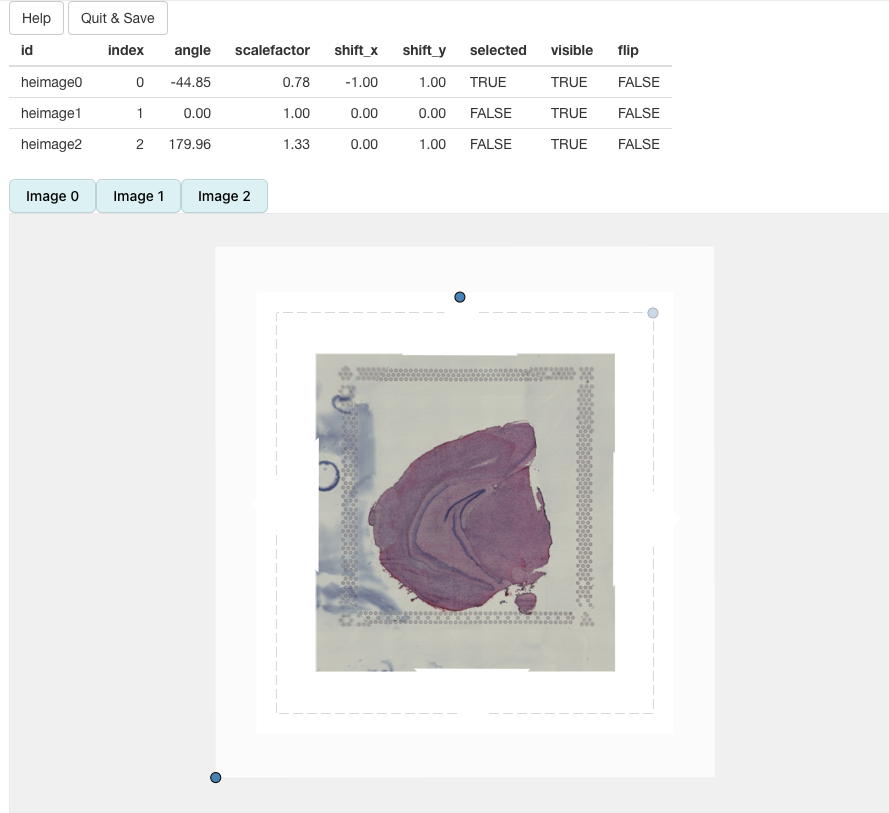Select the Image 2 tab
This screenshot has width=889, height=813.
224,196
